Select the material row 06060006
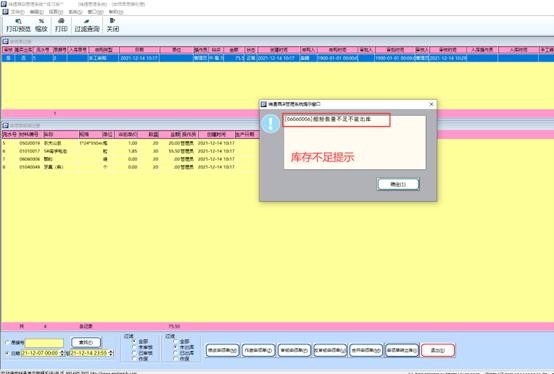 [130, 159]
